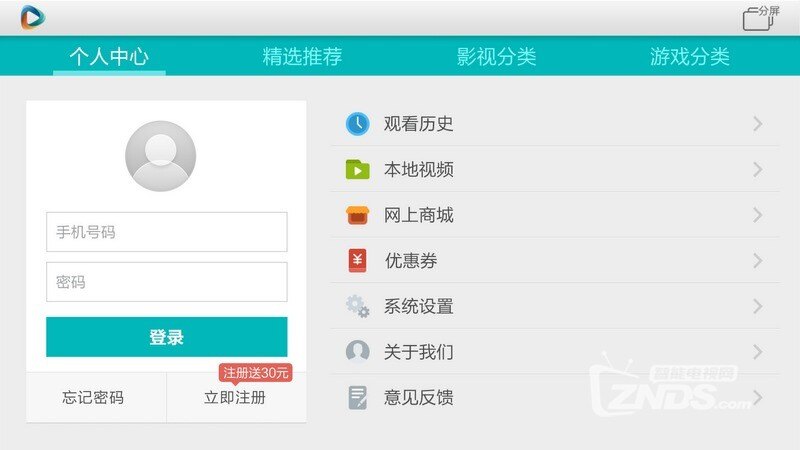Expand the 网上商城 row arrow
The image size is (800, 450).
(758, 215)
